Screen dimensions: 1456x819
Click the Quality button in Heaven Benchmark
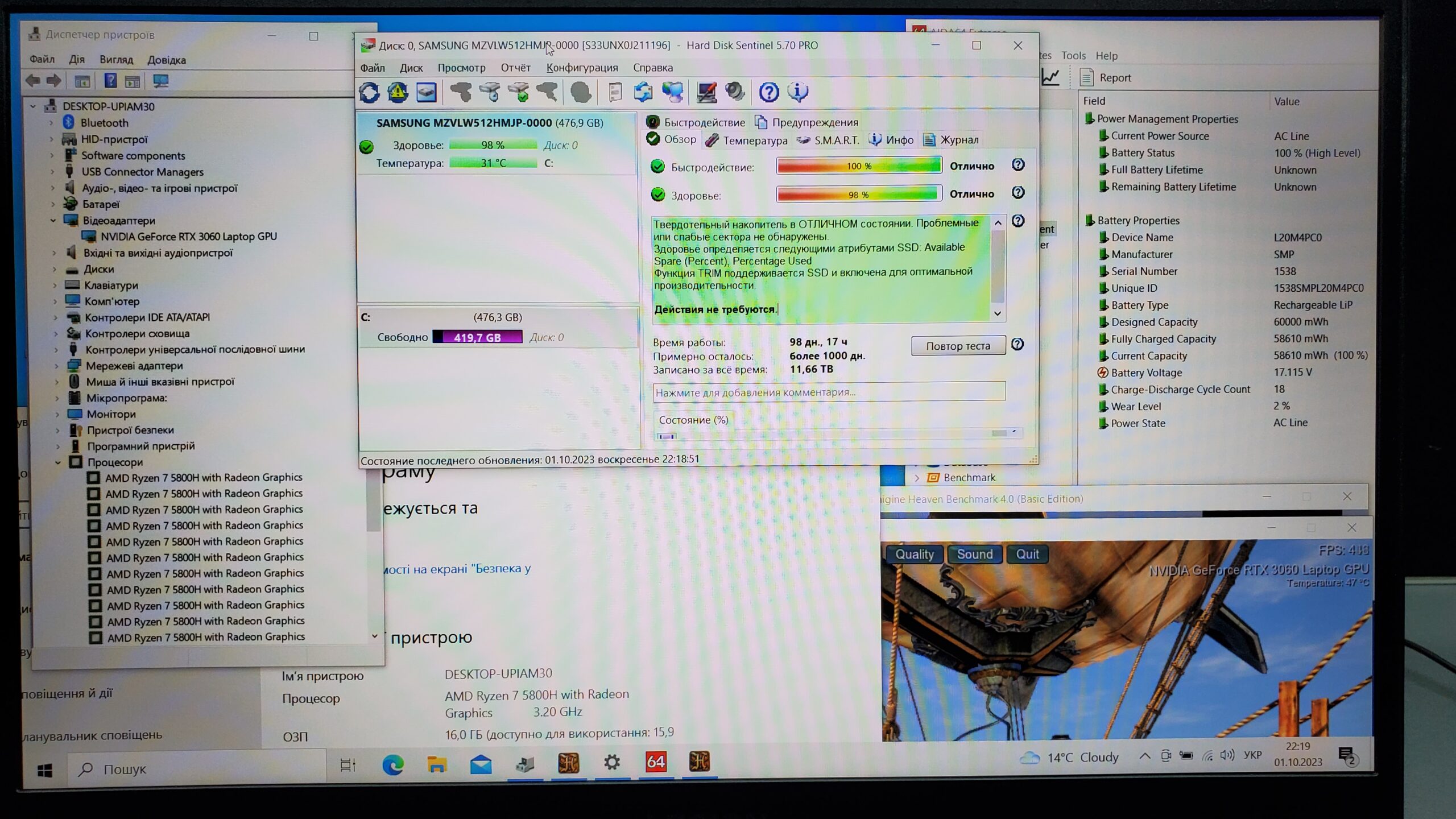click(914, 554)
